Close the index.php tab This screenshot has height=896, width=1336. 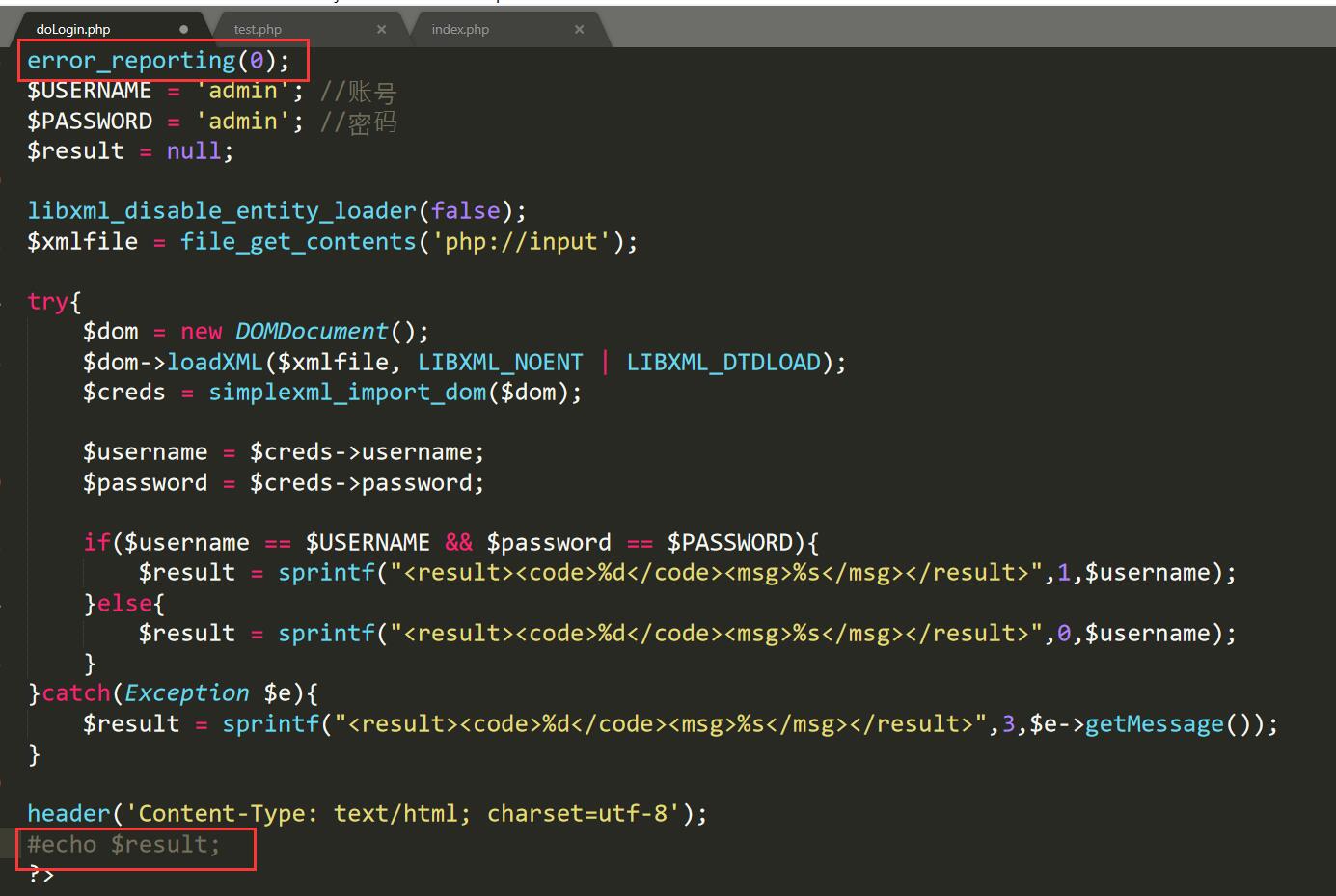[x=579, y=29]
